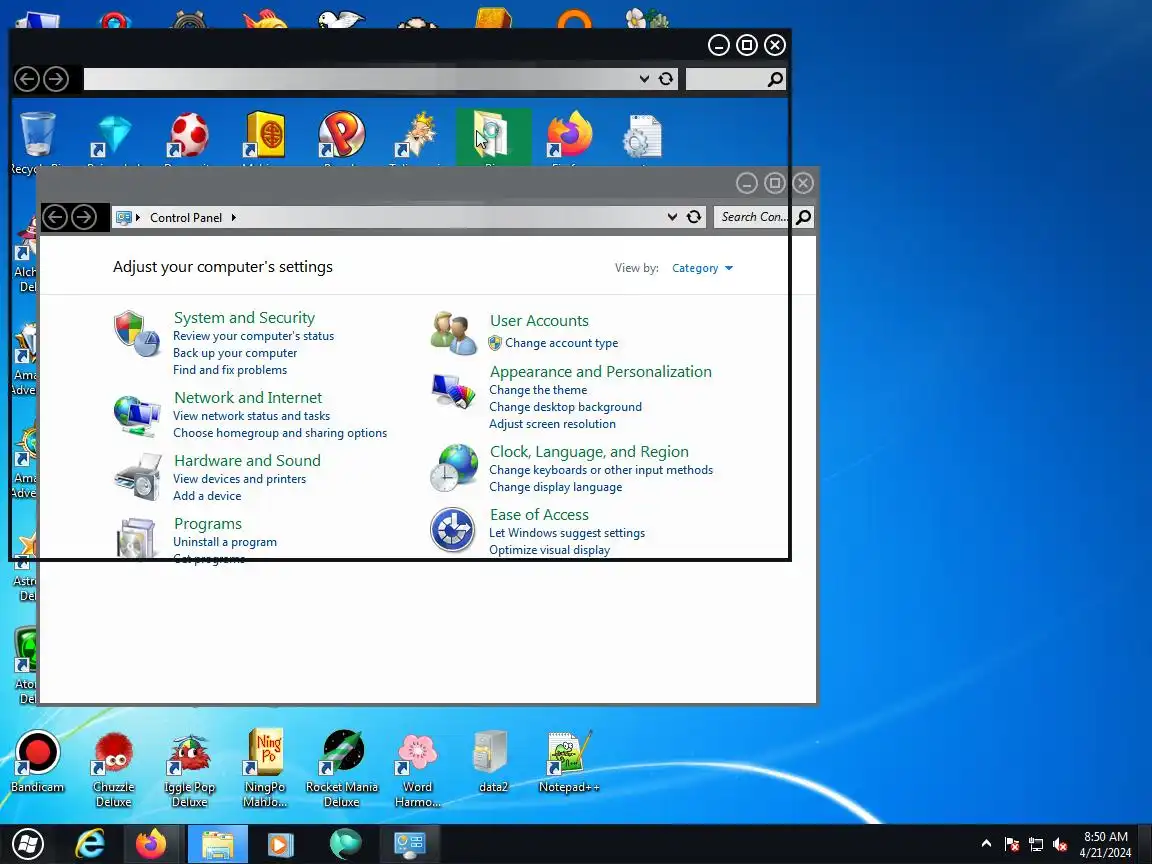This screenshot has width=1152, height=864.
Task: Click Let Windows suggest settings
Action: (x=566, y=533)
